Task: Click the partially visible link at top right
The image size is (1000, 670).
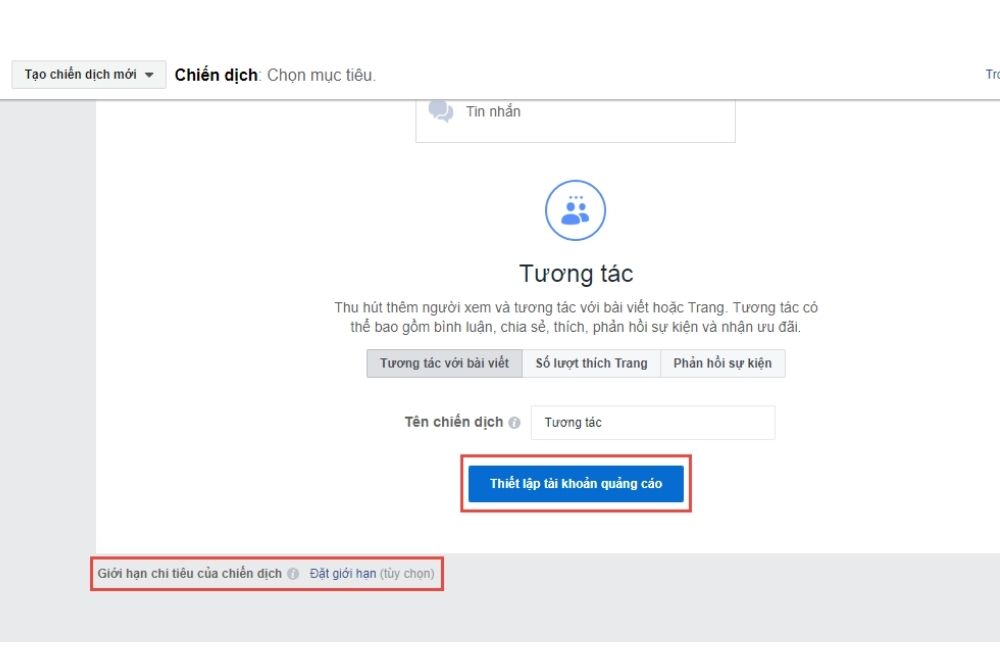Action: (992, 75)
